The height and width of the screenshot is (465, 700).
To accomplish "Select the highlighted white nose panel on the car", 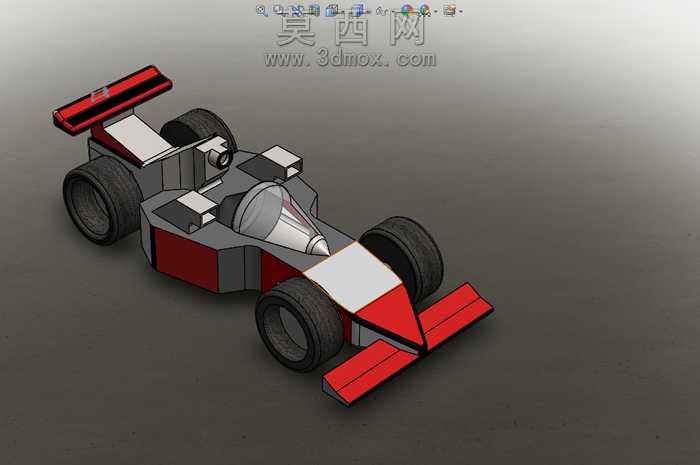I will point(353,278).
